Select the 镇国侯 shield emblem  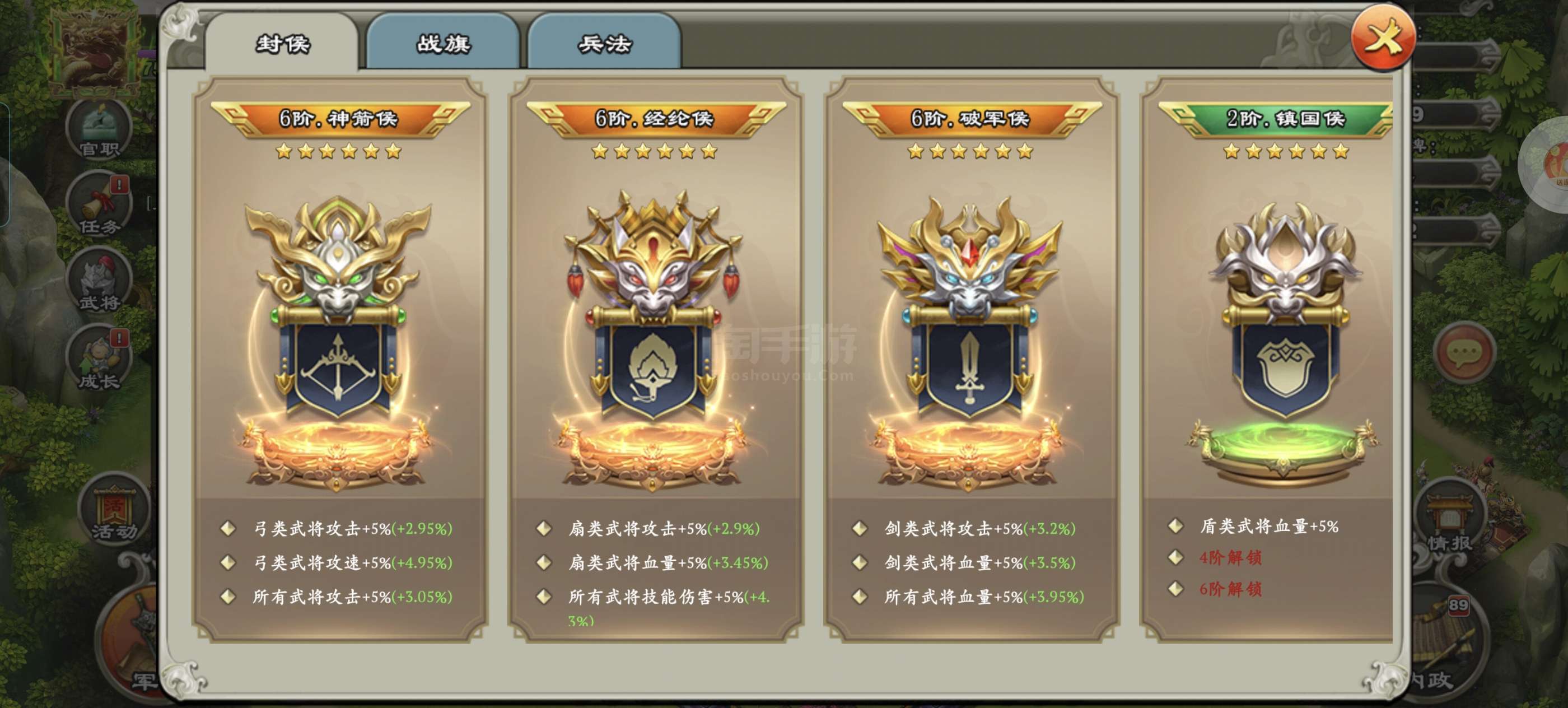1284,344
